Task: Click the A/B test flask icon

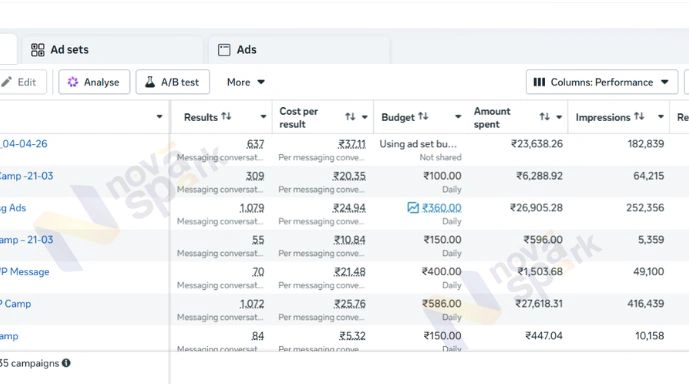Action: 150,82
